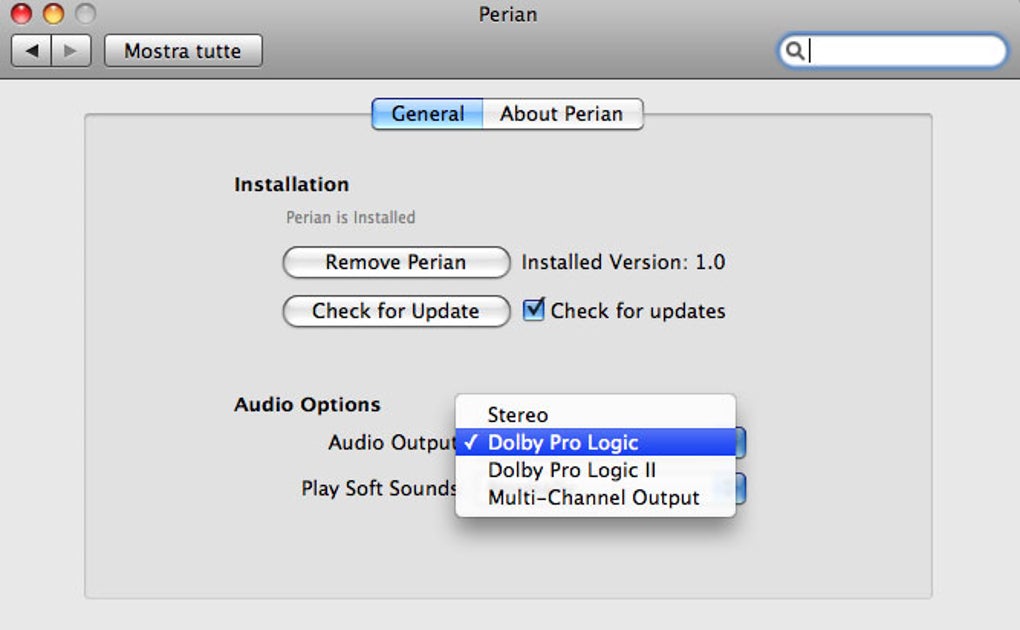Expand the Play Soft Sounds dropdown
This screenshot has height=630, width=1020.
point(740,488)
